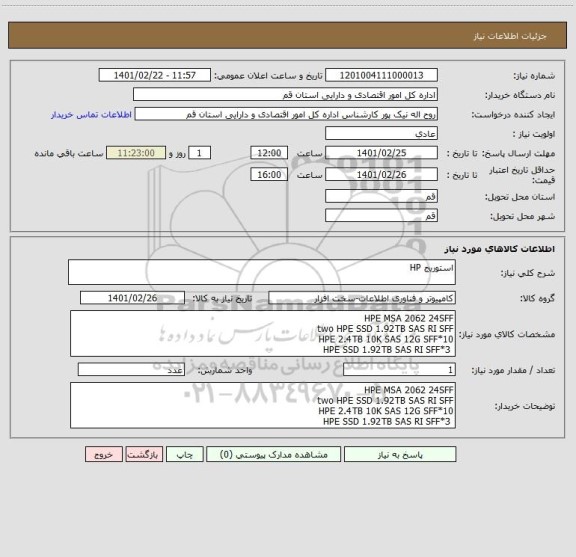Click the unit of measure field عدد
The width and height of the screenshot is (576, 557).
pyautogui.click(x=131, y=370)
